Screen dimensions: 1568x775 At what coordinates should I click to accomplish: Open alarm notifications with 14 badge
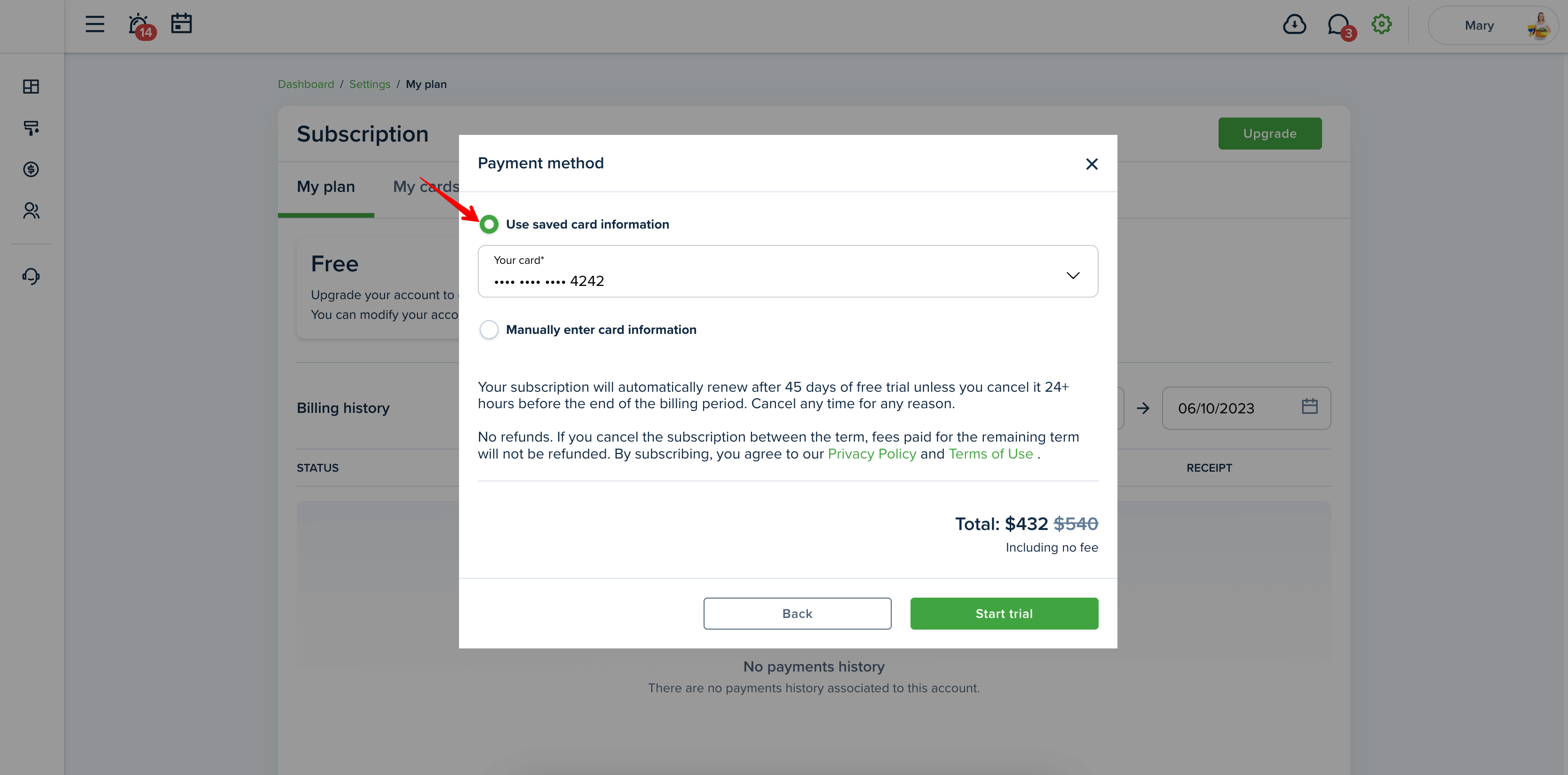141,25
